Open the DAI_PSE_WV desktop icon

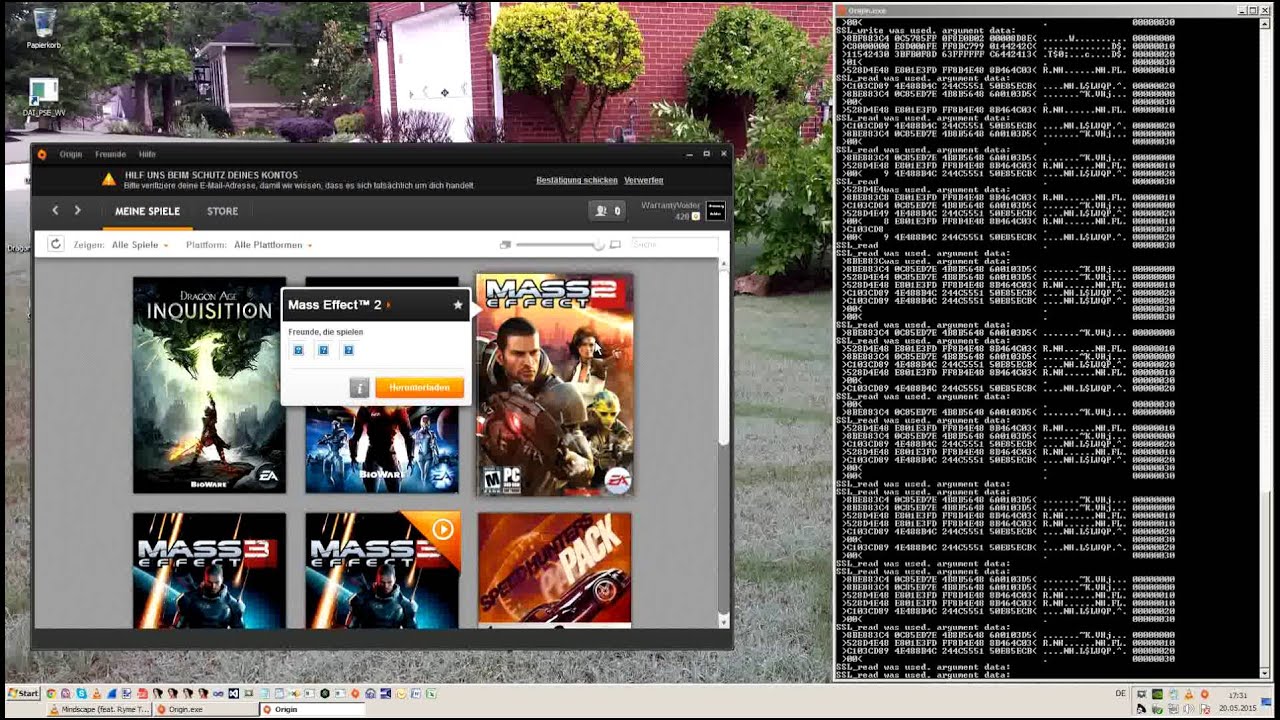44,98
